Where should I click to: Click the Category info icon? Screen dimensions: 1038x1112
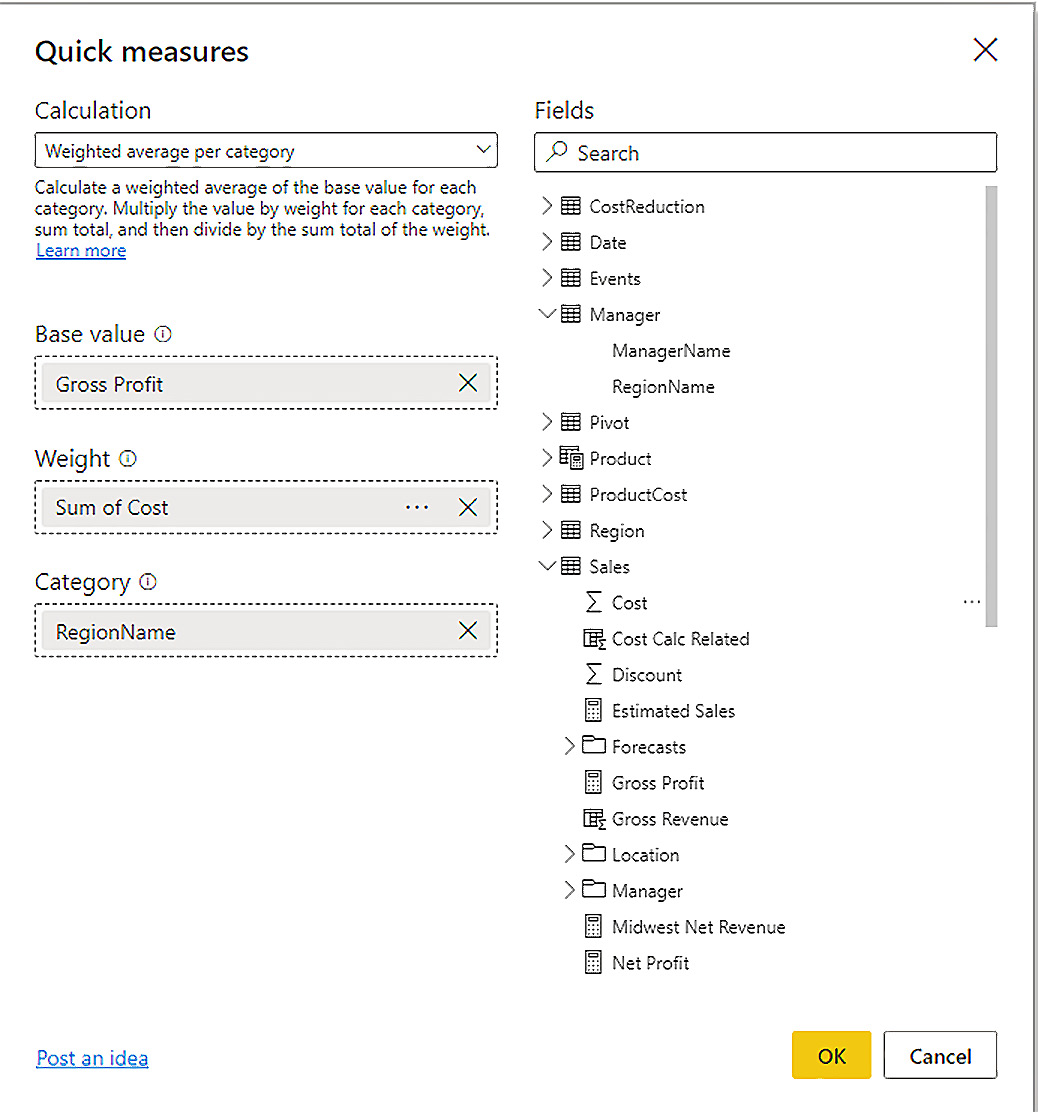pos(148,582)
